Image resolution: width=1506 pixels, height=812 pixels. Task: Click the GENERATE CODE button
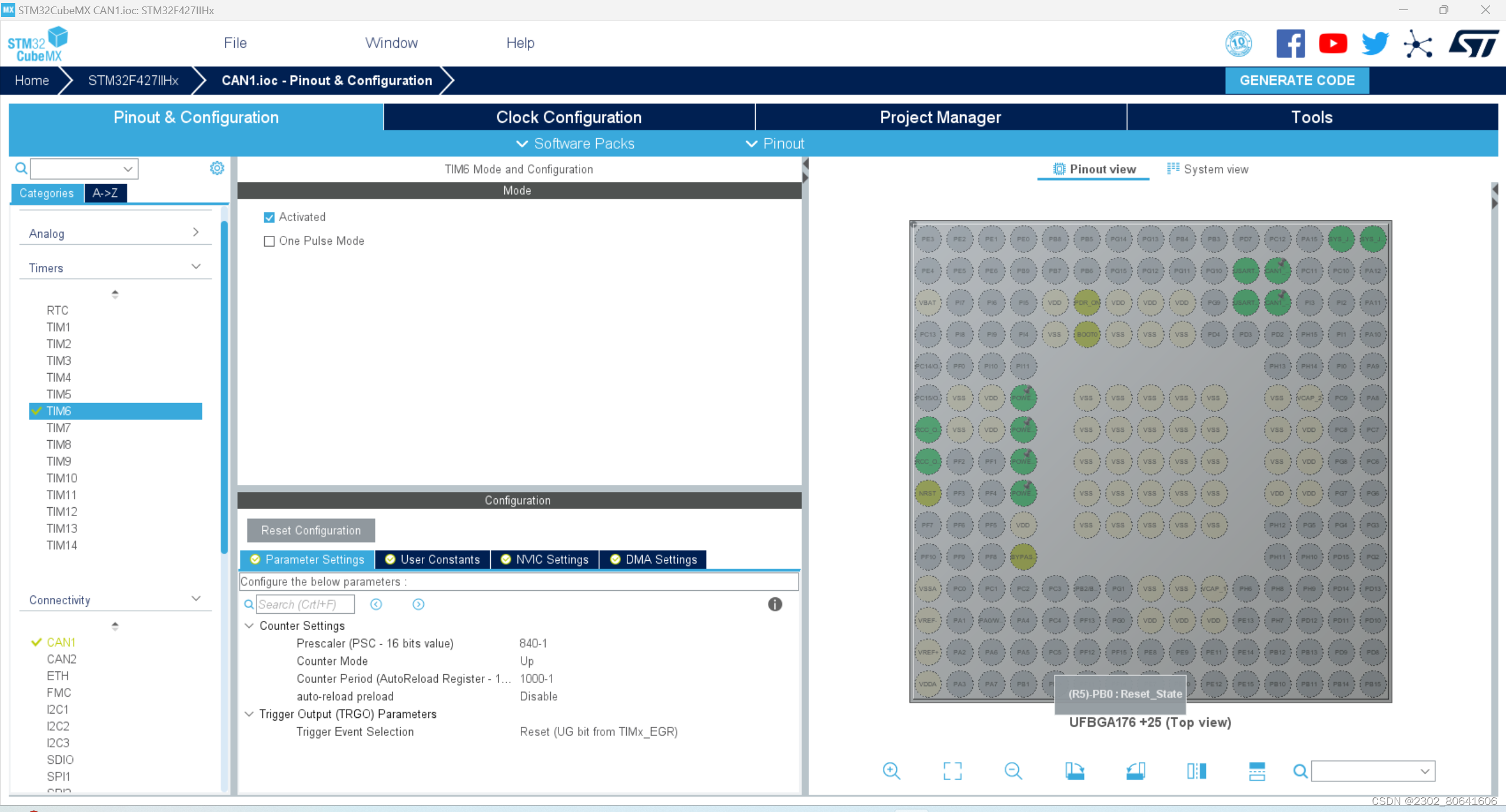tap(1296, 81)
